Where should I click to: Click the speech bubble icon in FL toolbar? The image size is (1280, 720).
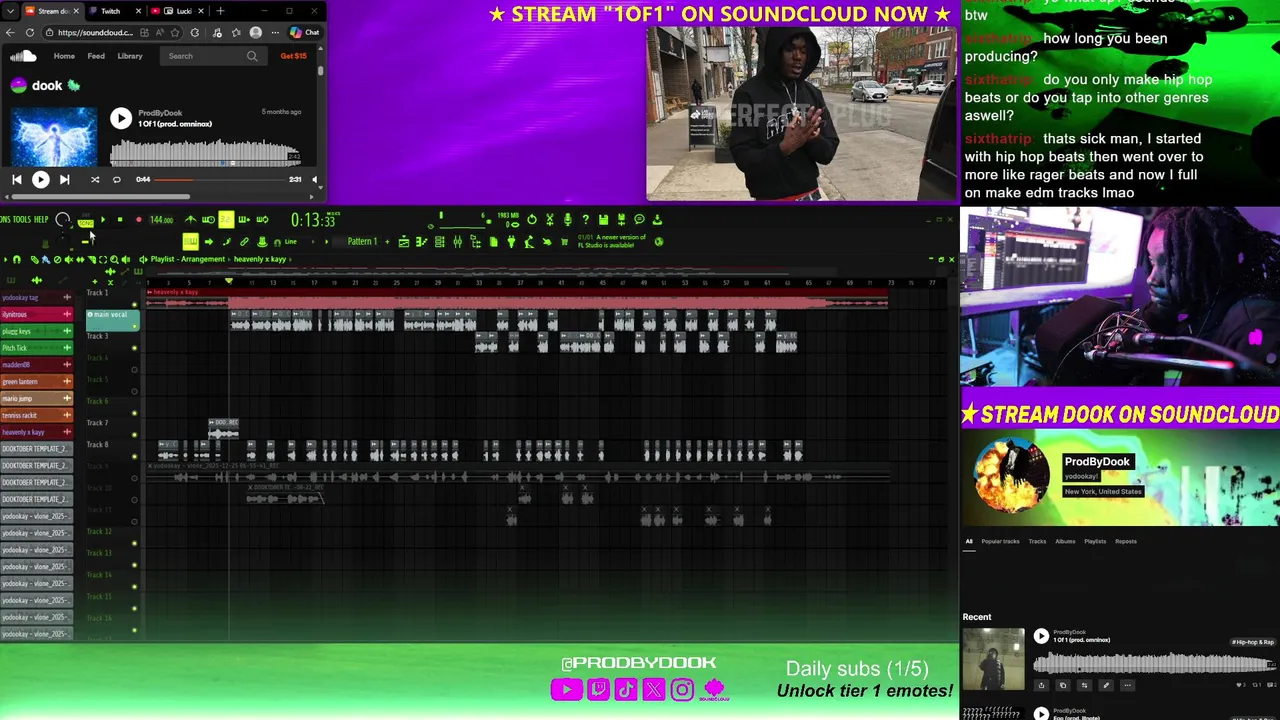click(640, 220)
